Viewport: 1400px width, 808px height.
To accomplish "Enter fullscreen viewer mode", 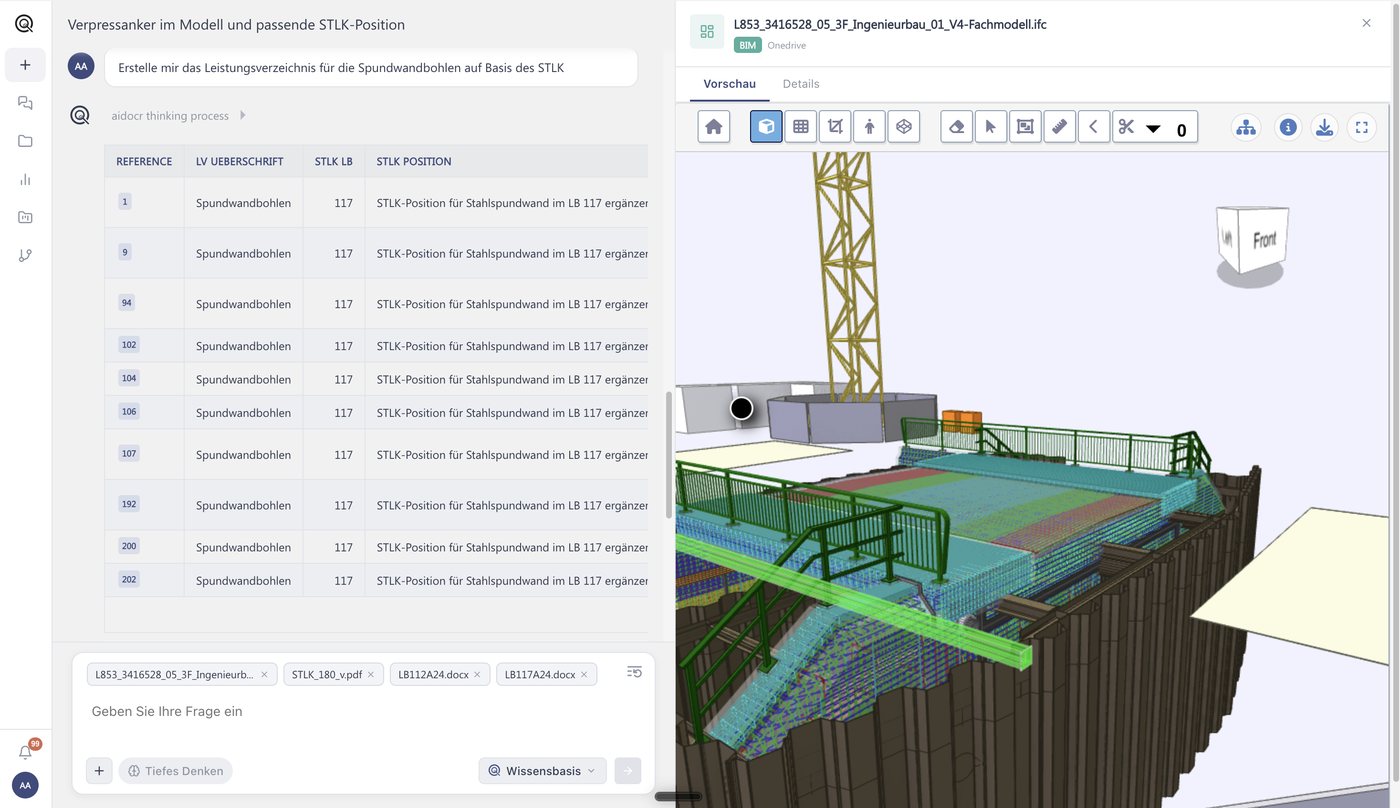I will coord(1361,127).
